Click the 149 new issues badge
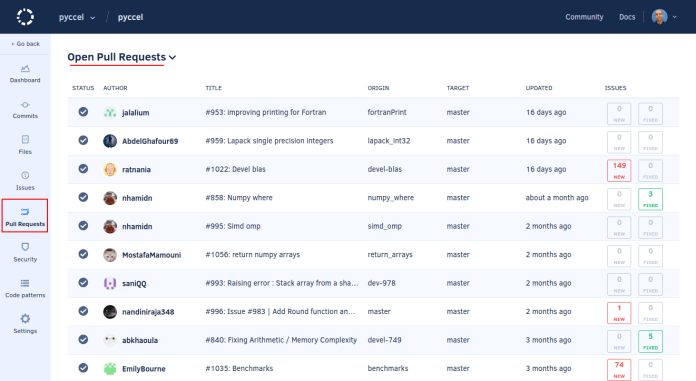 tap(619, 171)
